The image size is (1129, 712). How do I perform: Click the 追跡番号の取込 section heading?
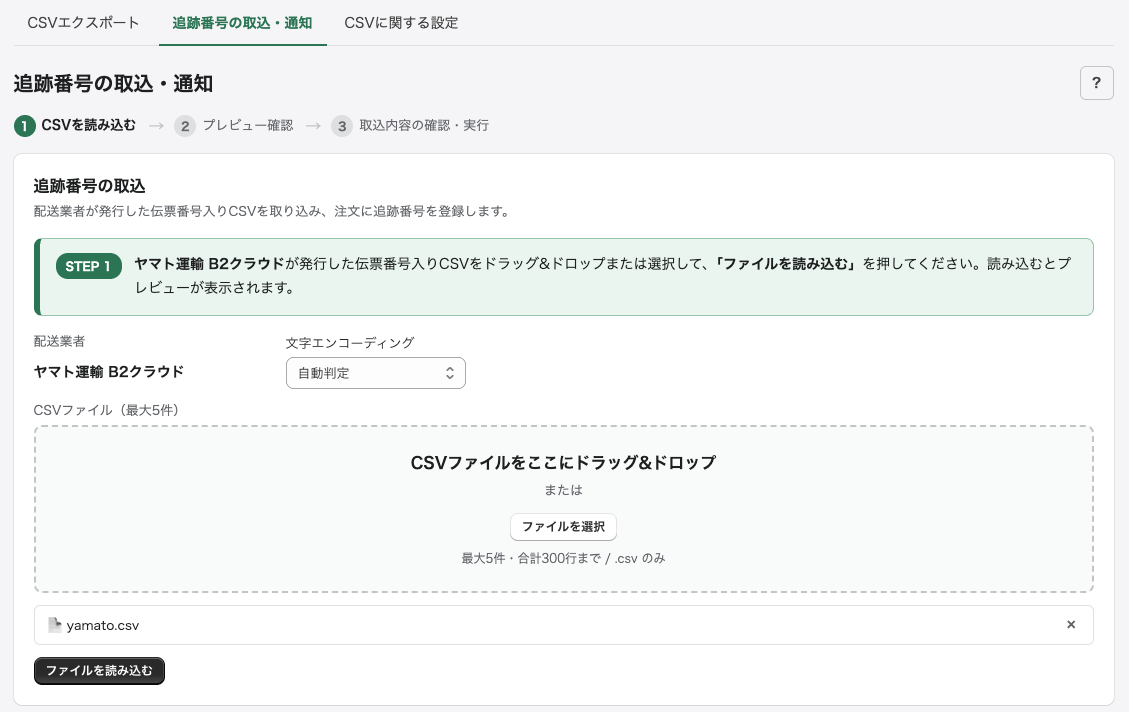[x=89, y=186]
